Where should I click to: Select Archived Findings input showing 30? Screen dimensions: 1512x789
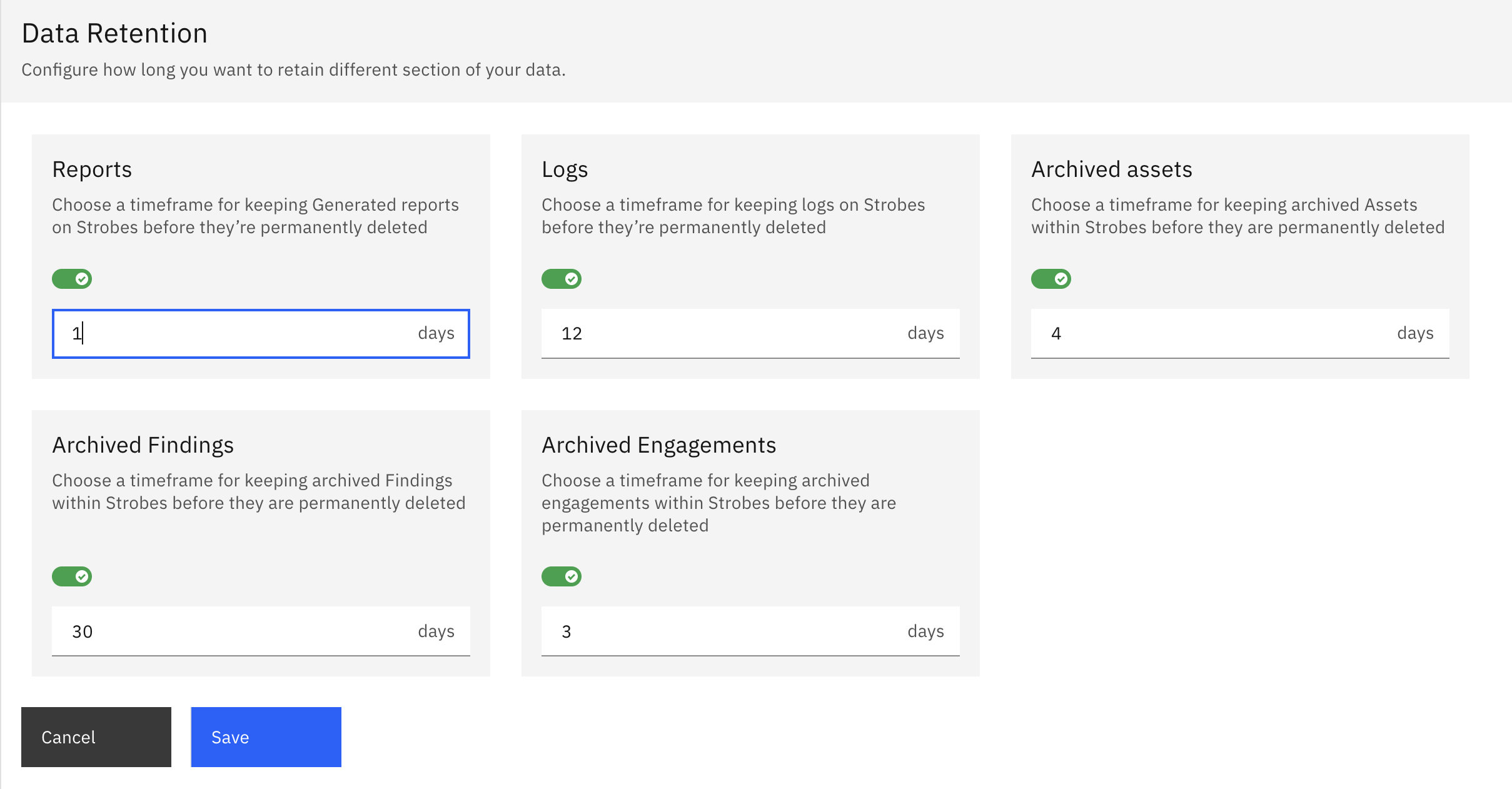coord(238,631)
